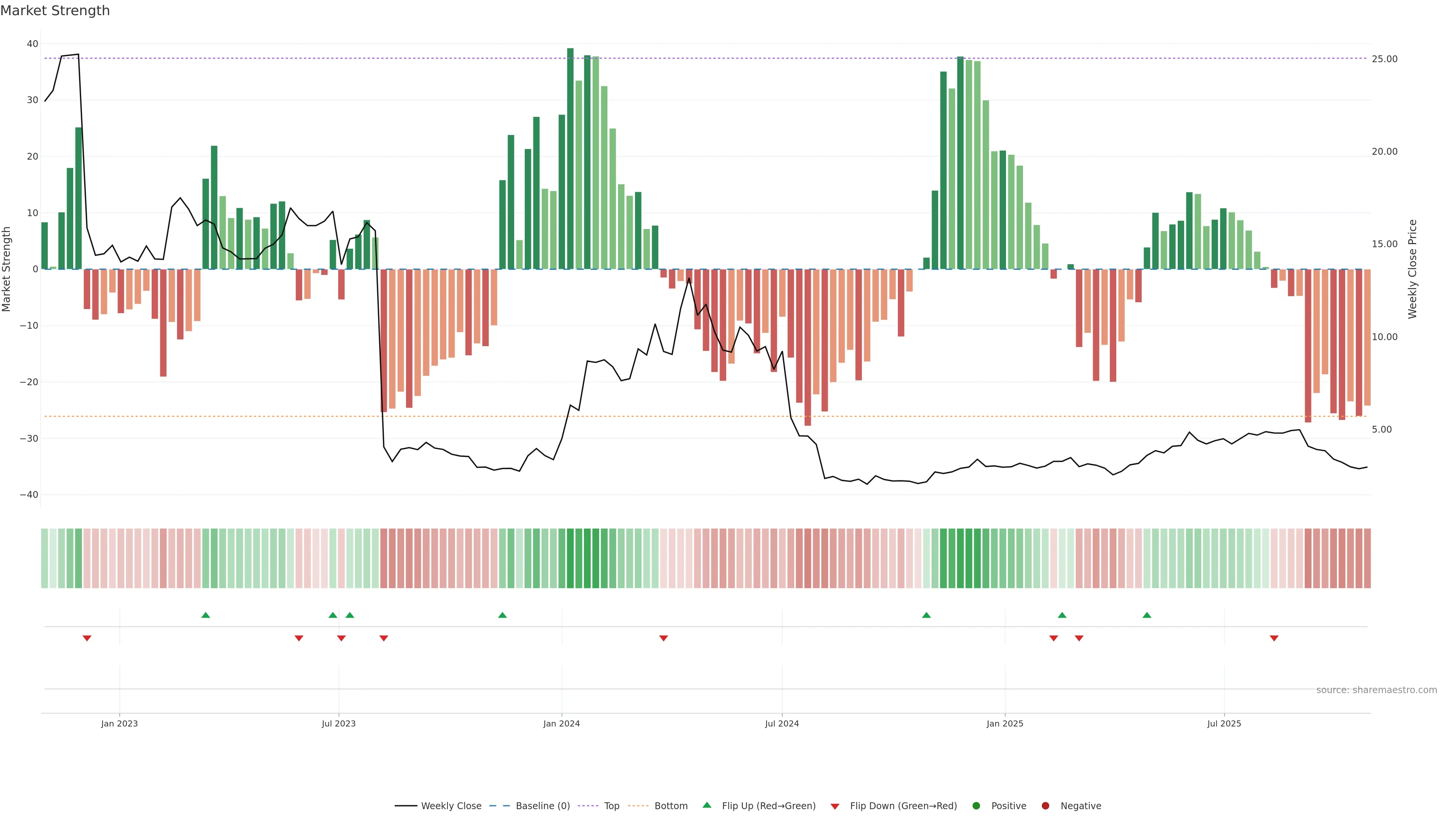Click the red Negative circle in the legend

(1045, 806)
